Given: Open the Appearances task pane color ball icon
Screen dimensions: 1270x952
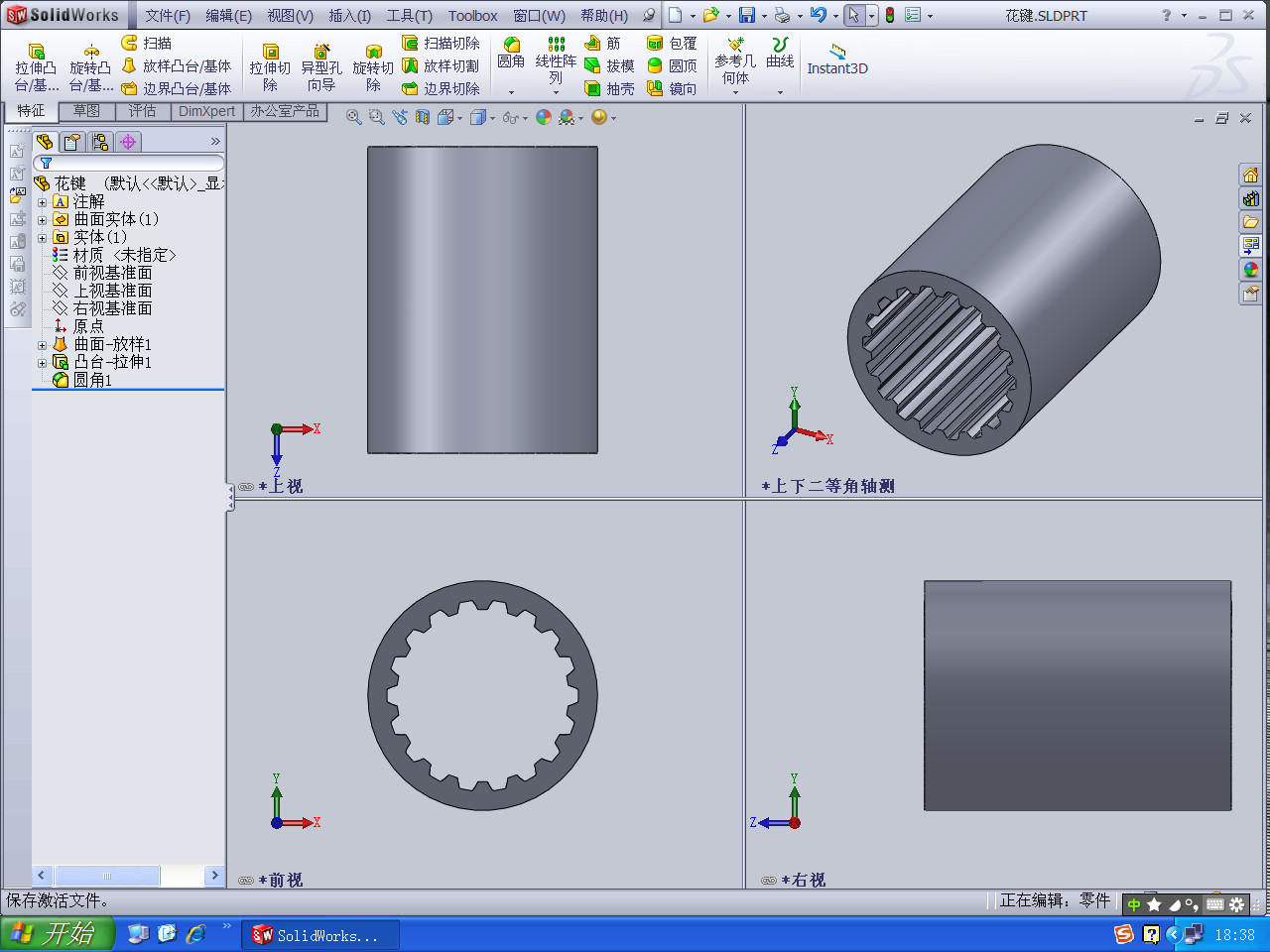Looking at the screenshot, I should click(x=1250, y=270).
